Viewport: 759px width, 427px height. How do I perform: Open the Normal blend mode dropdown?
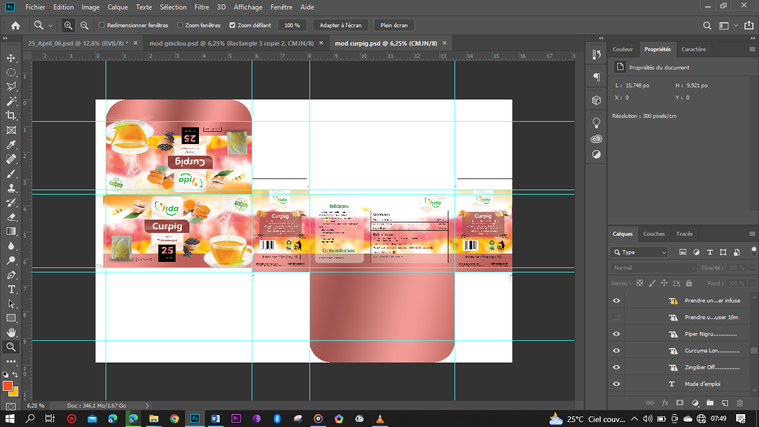653,268
